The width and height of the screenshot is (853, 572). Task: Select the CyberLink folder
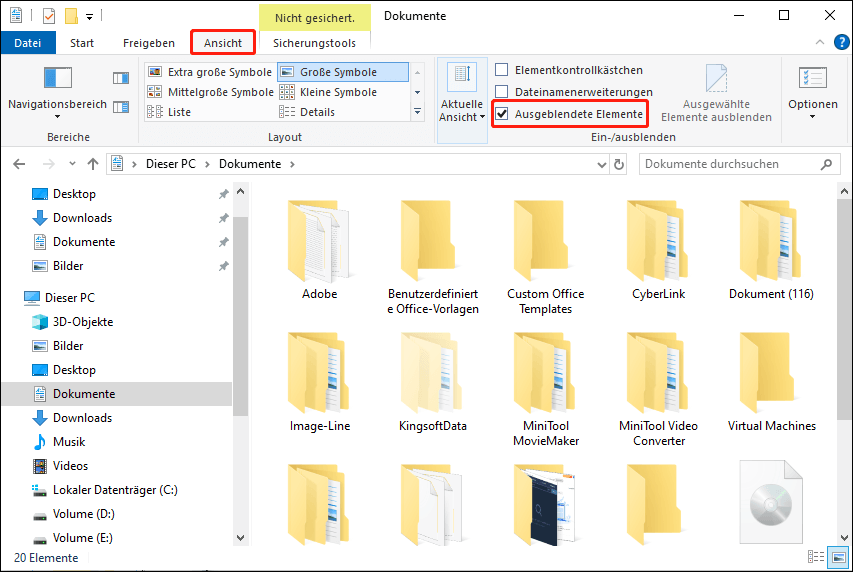click(x=658, y=250)
